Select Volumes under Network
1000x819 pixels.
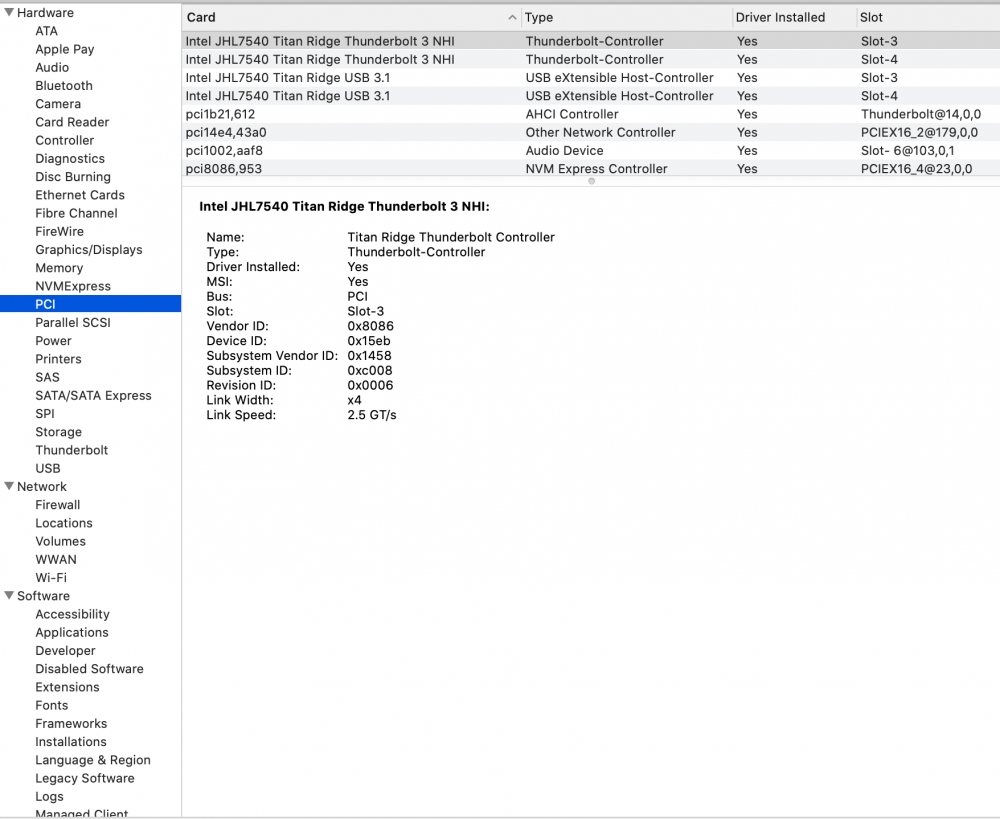pyautogui.click(x=60, y=541)
